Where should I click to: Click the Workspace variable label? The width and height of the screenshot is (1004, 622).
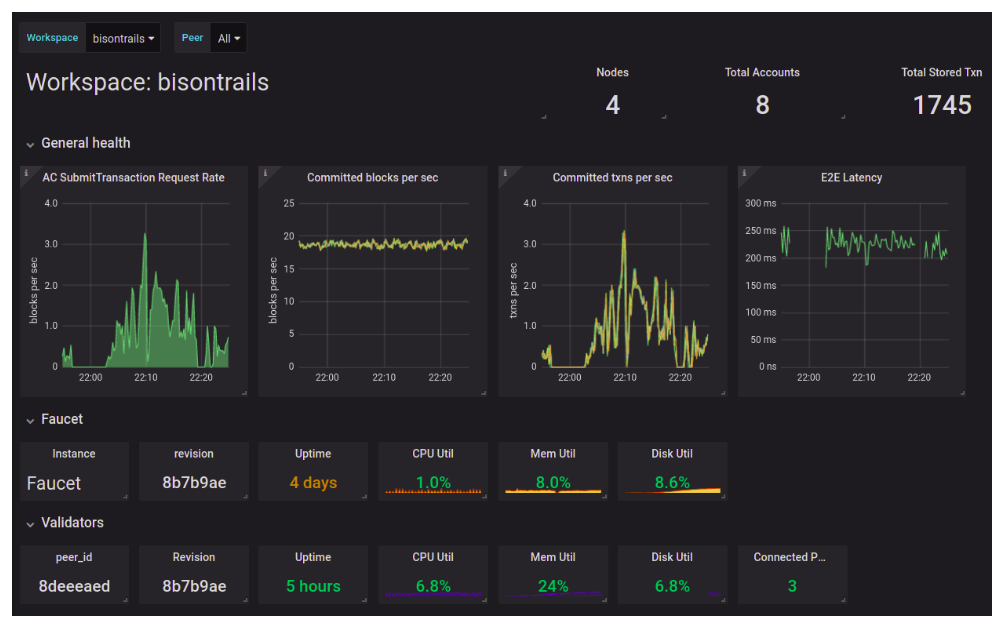[53, 38]
